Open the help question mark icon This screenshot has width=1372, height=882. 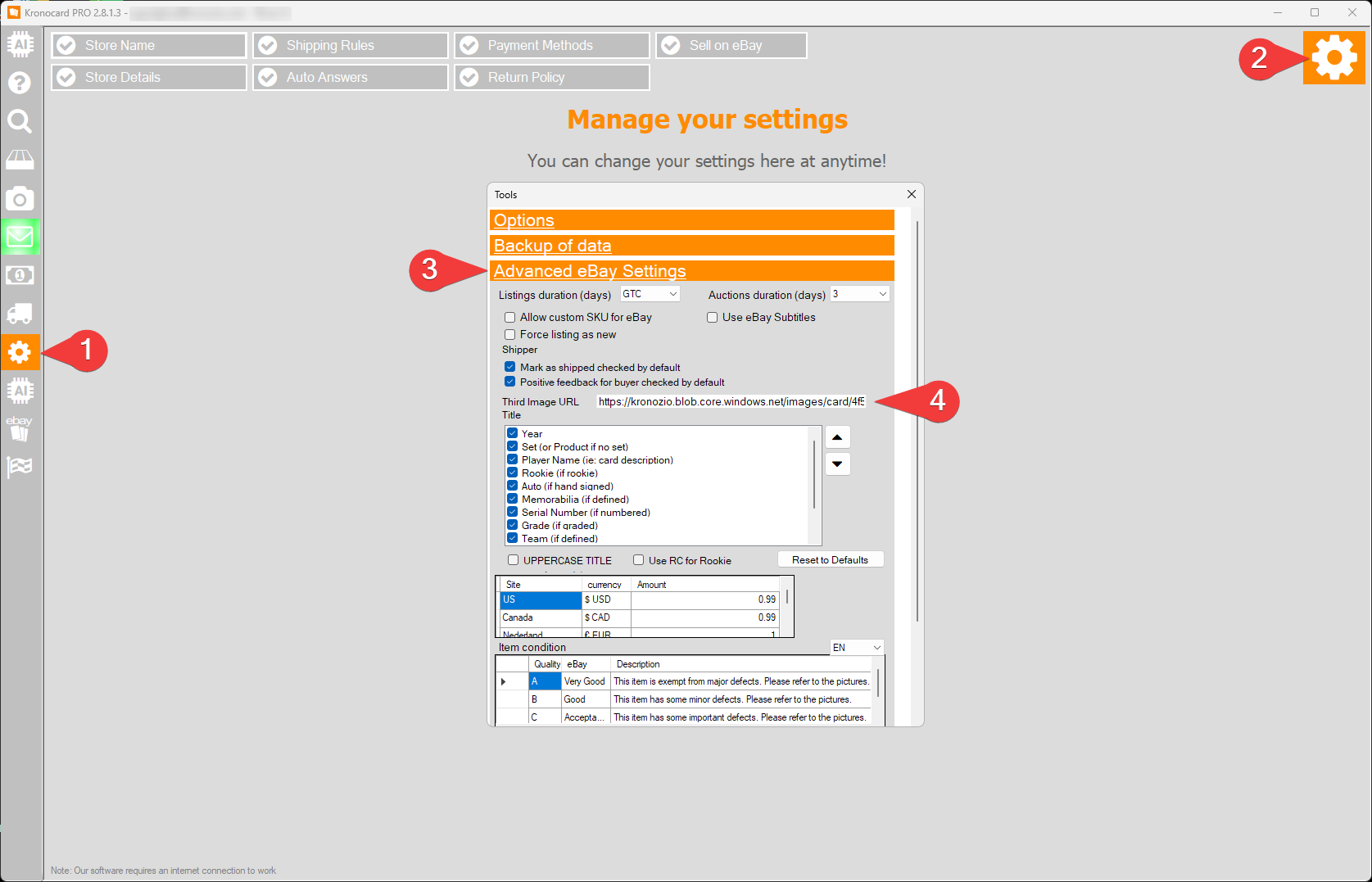pos(20,83)
